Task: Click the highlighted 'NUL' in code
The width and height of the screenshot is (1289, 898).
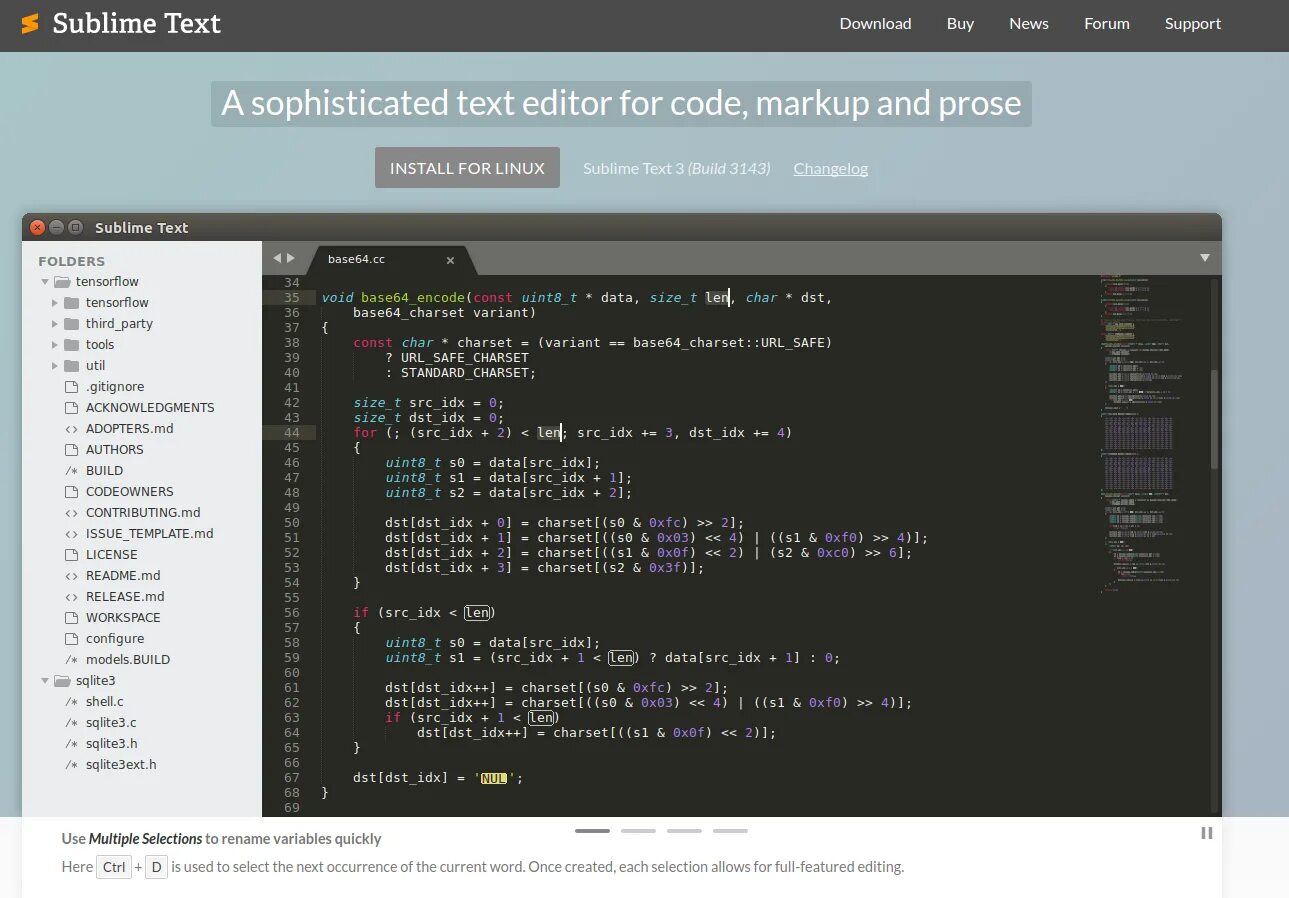Action: [493, 778]
